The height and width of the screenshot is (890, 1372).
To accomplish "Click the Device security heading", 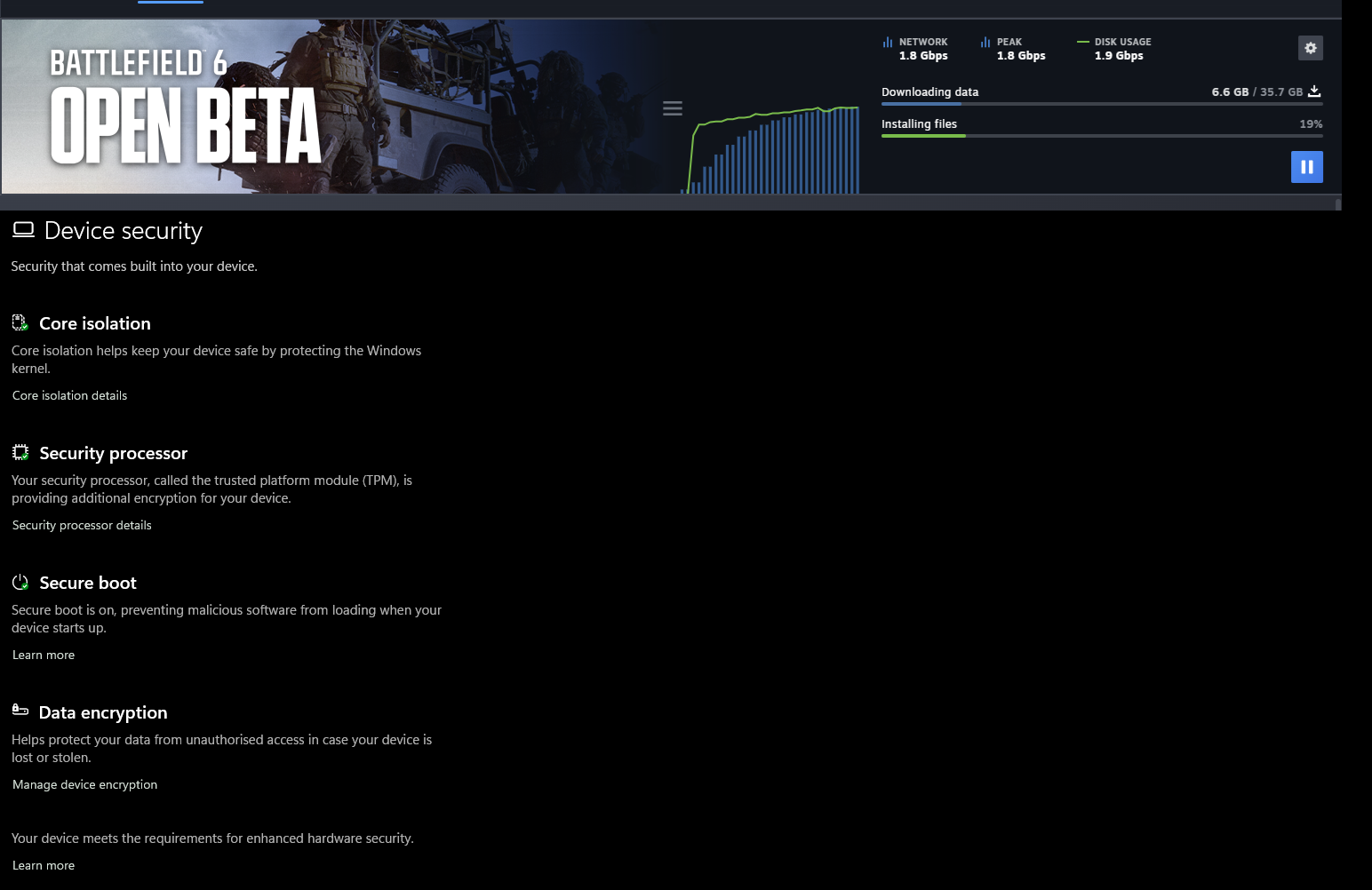I will tap(124, 231).
